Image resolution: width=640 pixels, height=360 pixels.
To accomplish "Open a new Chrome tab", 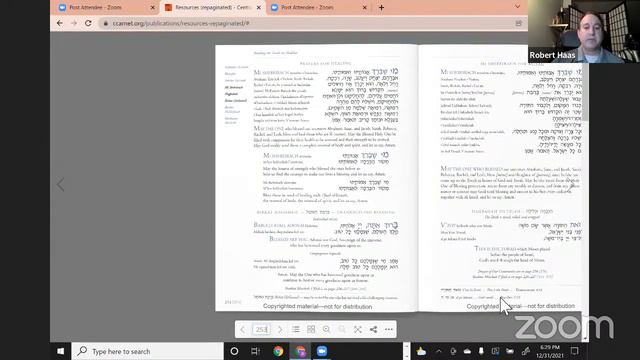I will [381, 7].
